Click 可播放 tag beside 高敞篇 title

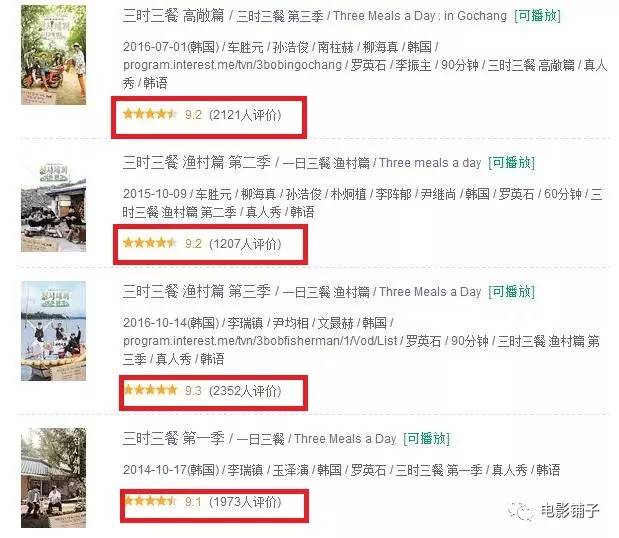[x=537, y=16]
